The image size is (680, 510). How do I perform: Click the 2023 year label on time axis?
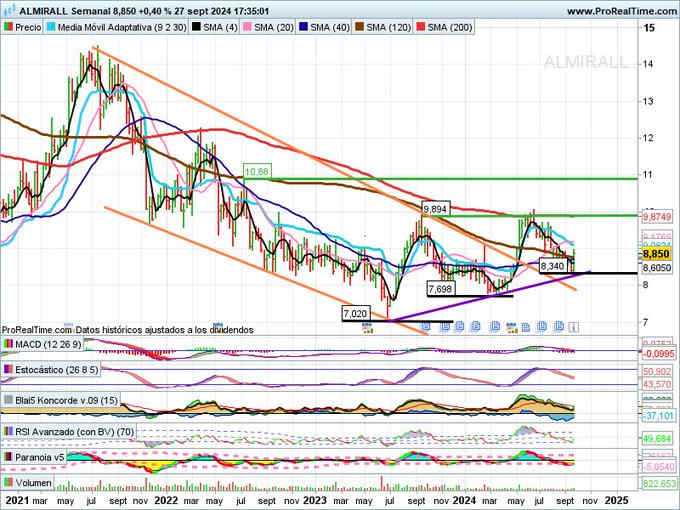click(315, 500)
